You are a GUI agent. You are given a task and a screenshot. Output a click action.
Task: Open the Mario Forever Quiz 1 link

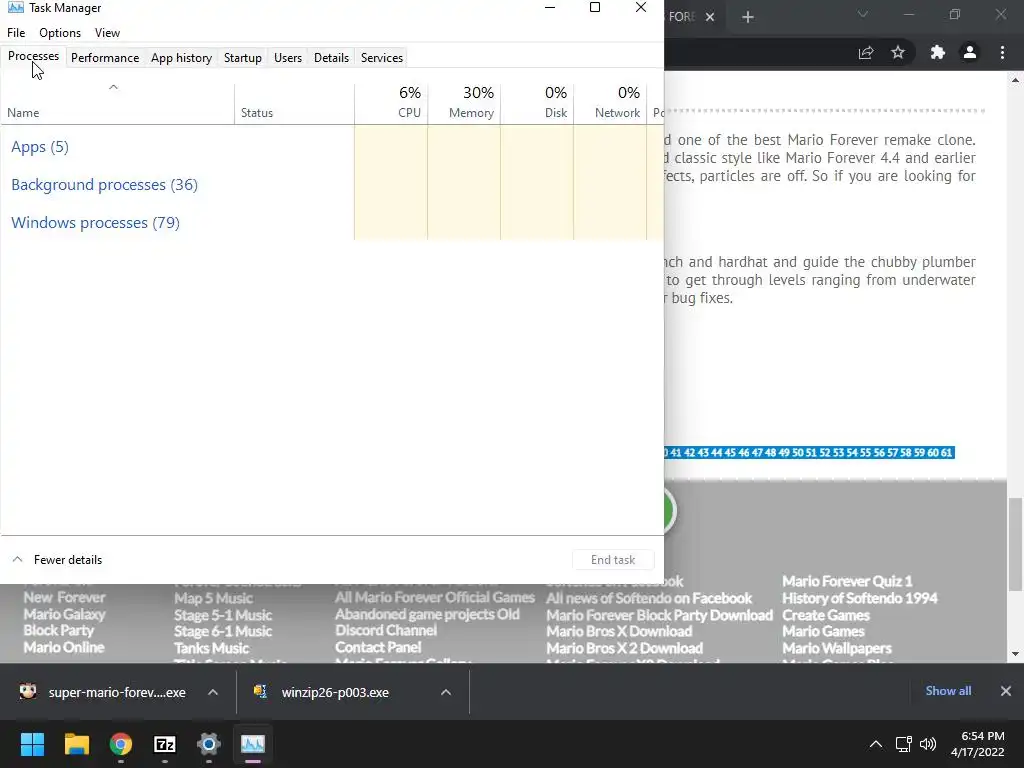[847, 581]
